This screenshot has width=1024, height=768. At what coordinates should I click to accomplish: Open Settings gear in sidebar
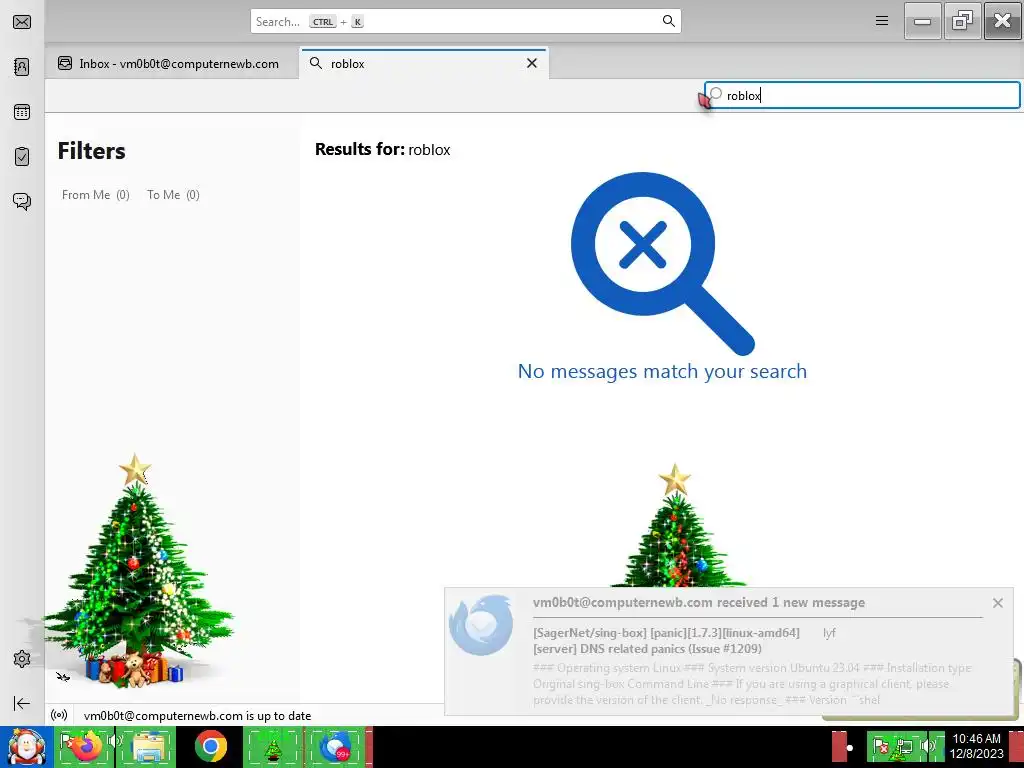(22, 659)
